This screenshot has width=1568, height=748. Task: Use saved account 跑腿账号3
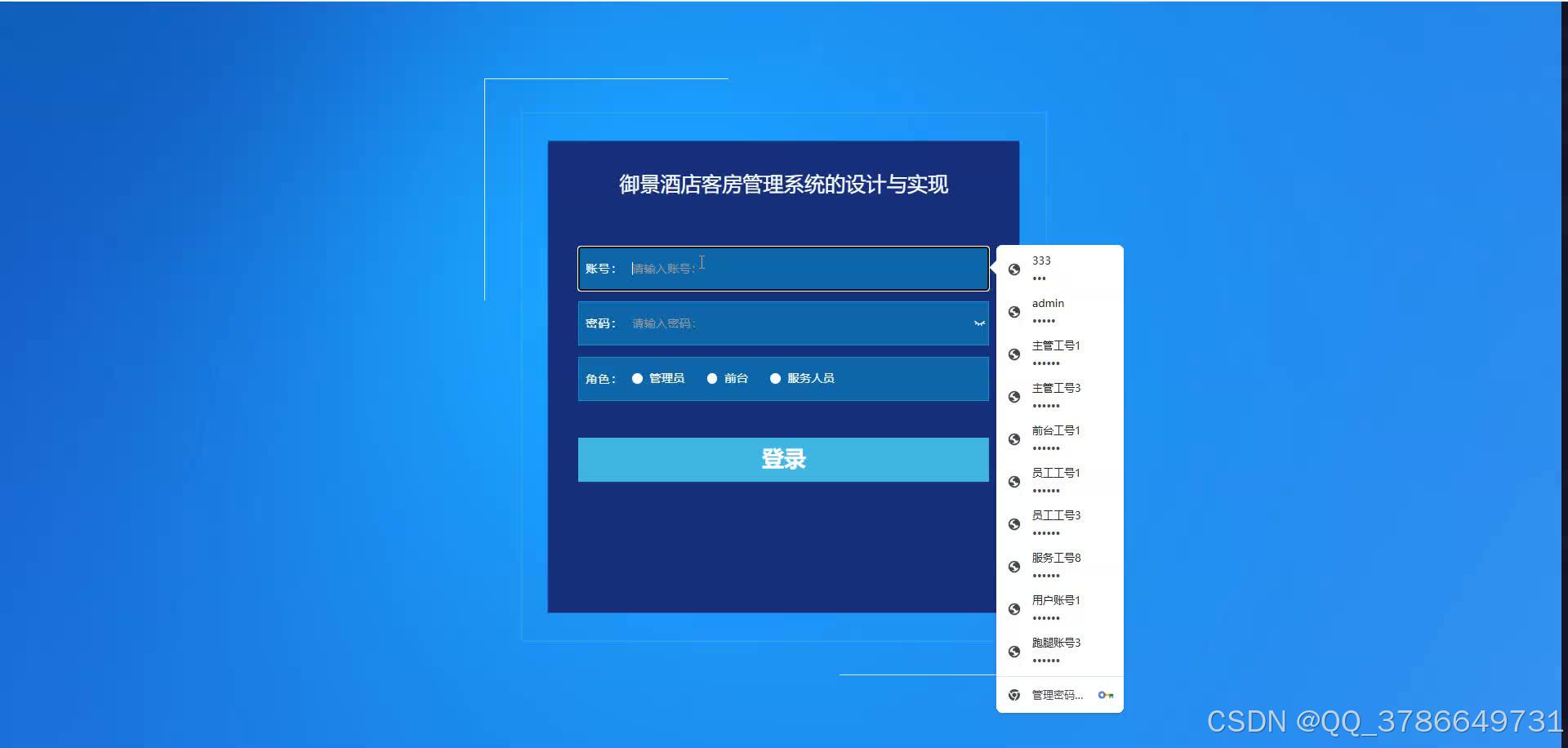click(x=1060, y=652)
